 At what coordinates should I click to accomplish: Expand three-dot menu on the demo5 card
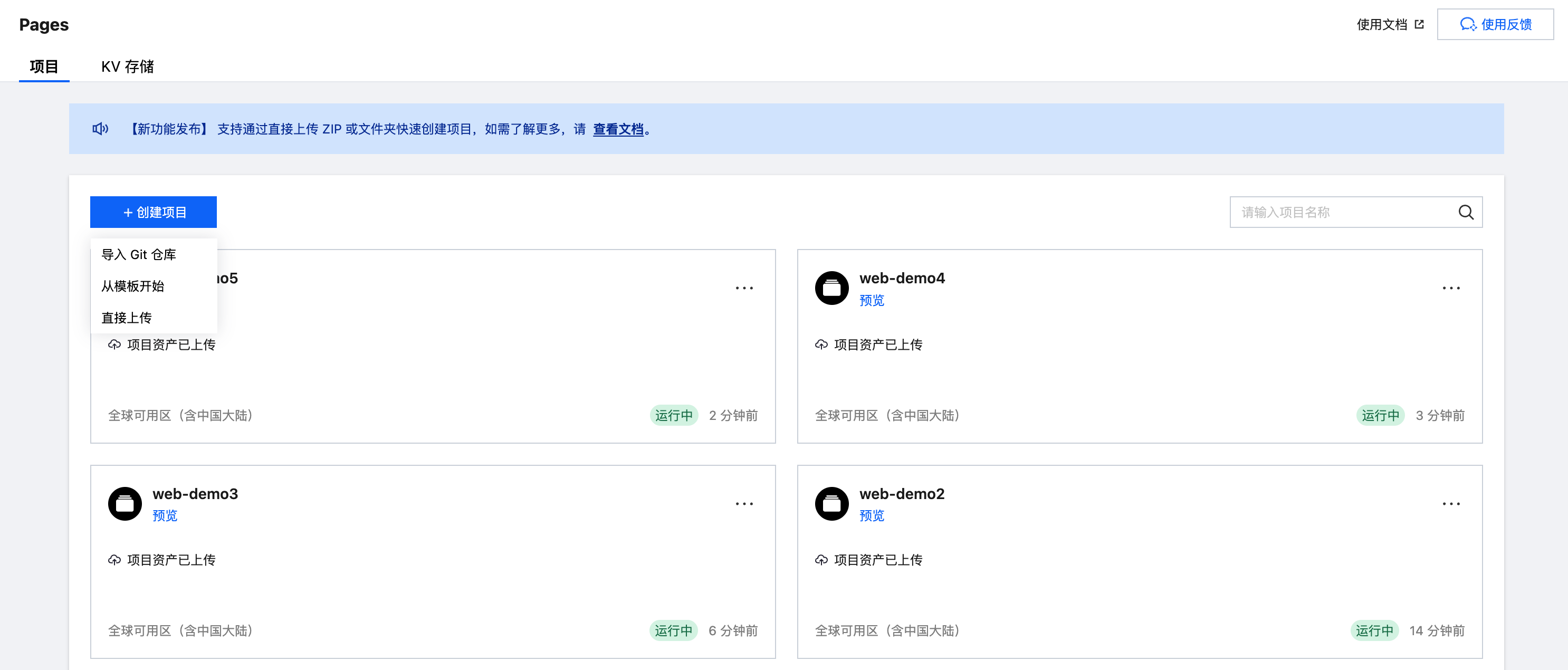pyautogui.click(x=744, y=288)
